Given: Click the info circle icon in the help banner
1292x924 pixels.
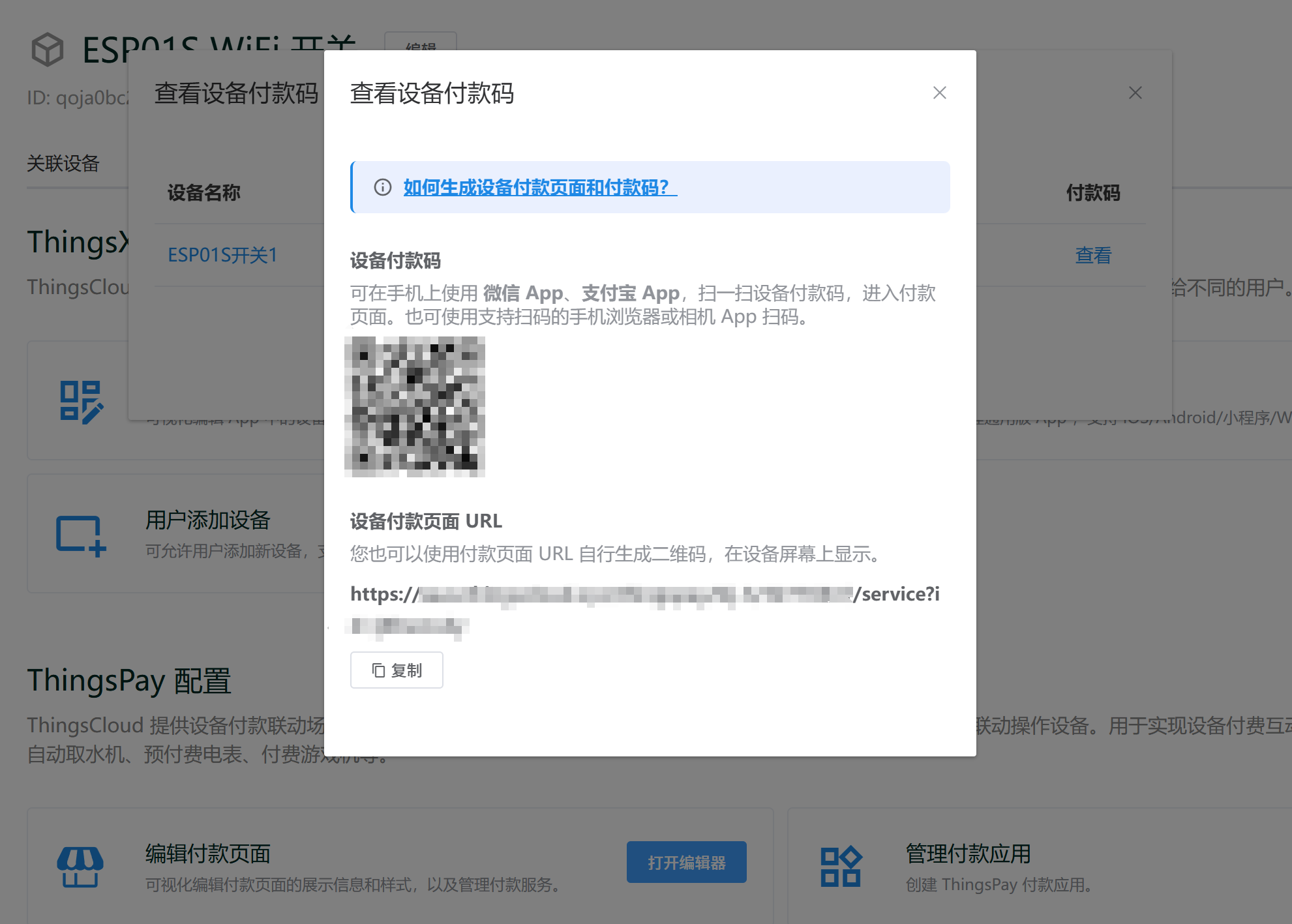Looking at the screenshot, I should [x=383, y=187].
